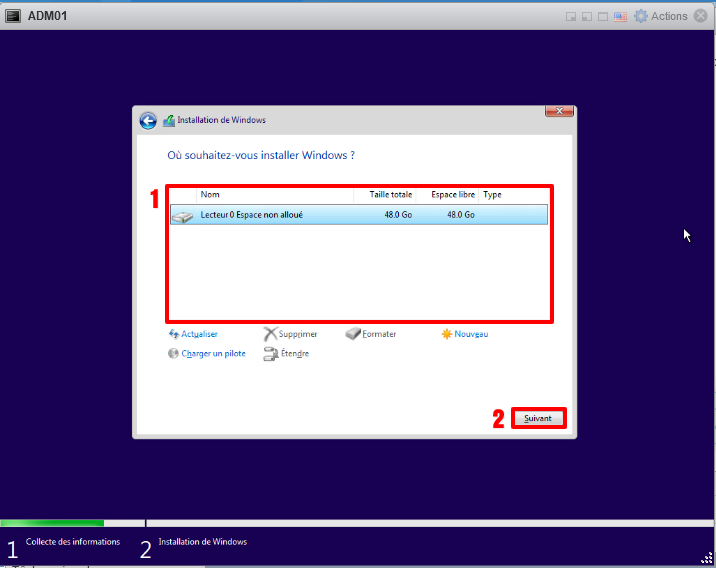Close the Installation de Windows dialog

[559, 111]
